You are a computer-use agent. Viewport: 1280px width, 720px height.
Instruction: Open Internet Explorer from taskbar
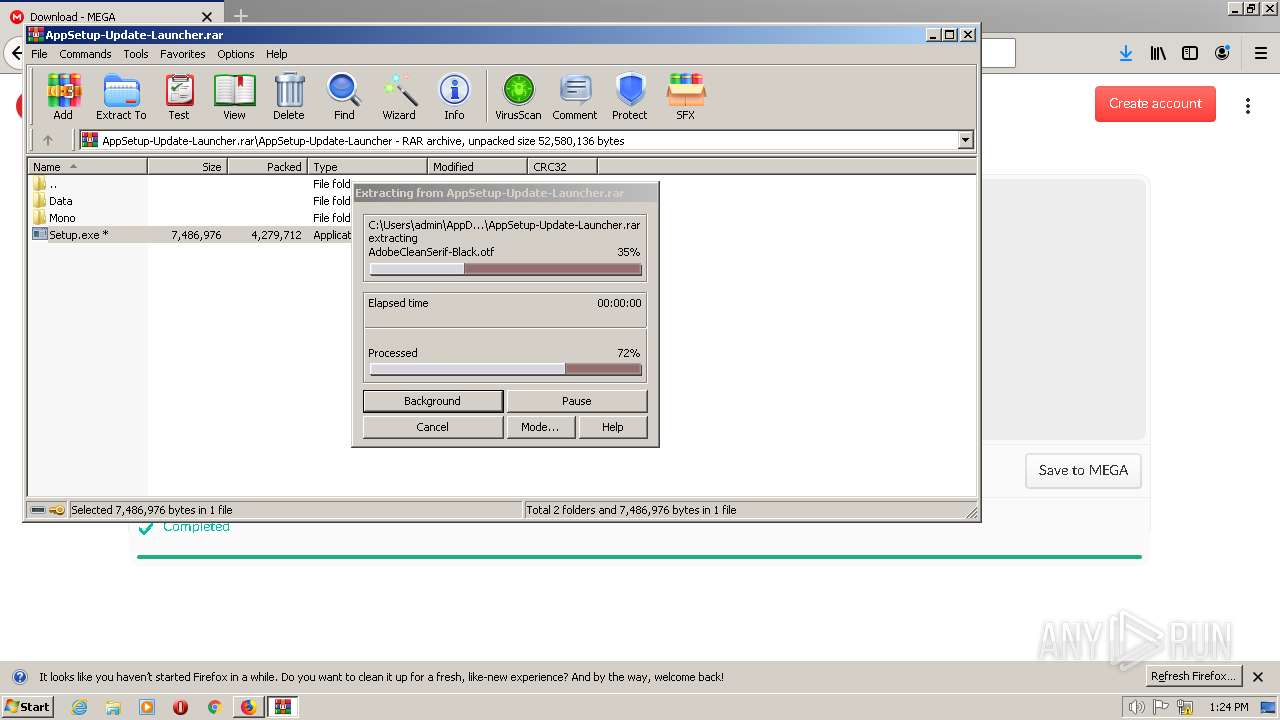(79, 707)
